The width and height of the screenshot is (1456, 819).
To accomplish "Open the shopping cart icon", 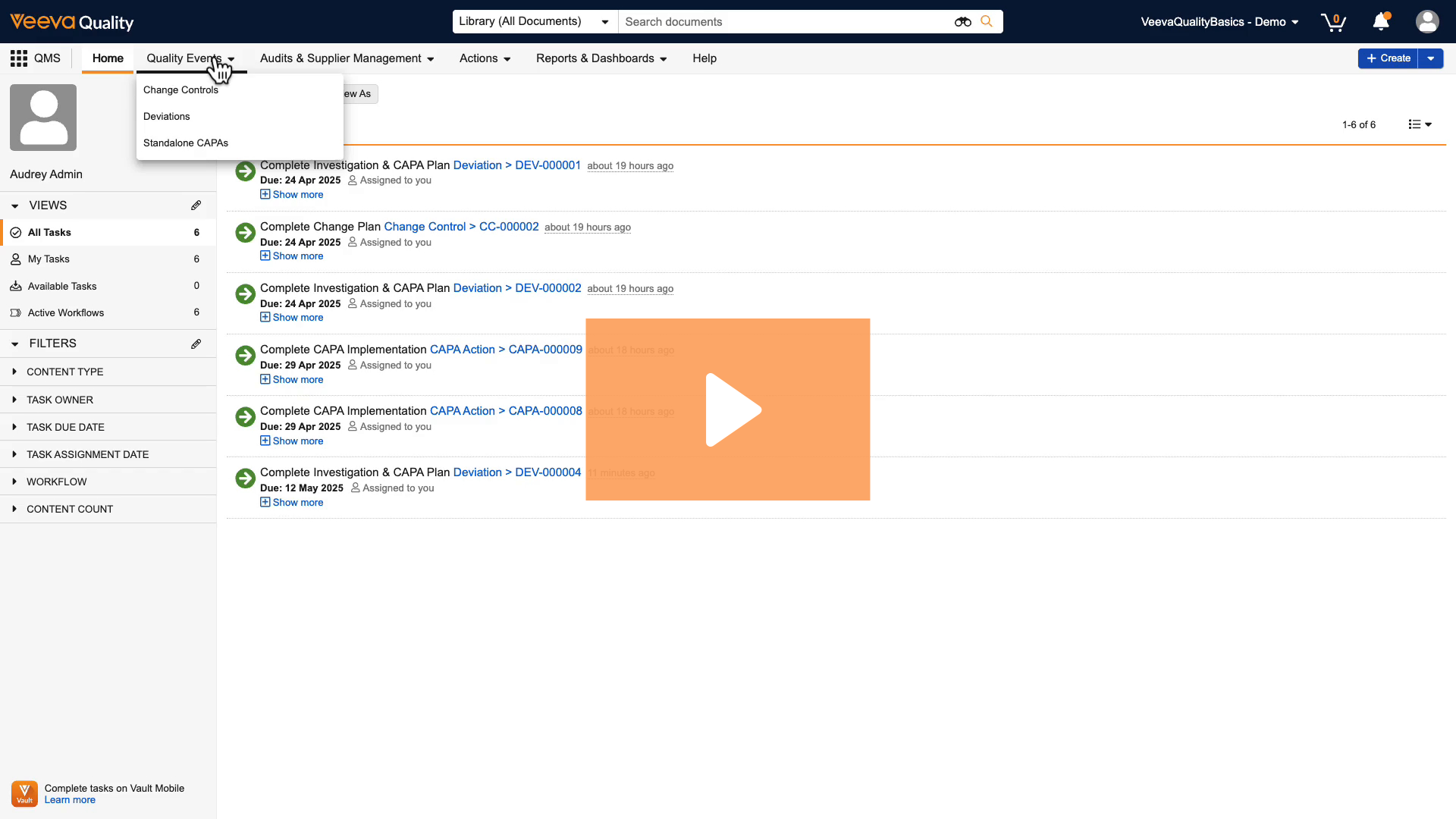I will point(1332,22).
